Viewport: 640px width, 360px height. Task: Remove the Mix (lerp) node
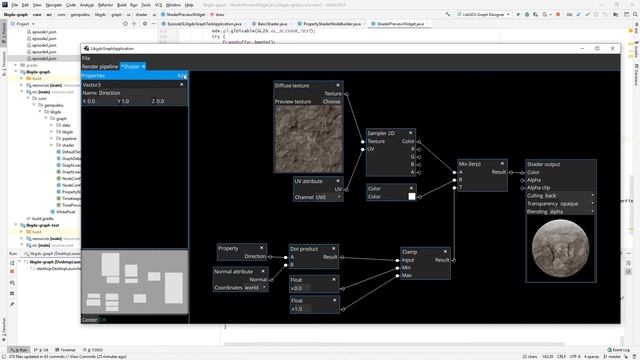coord(502,164)
